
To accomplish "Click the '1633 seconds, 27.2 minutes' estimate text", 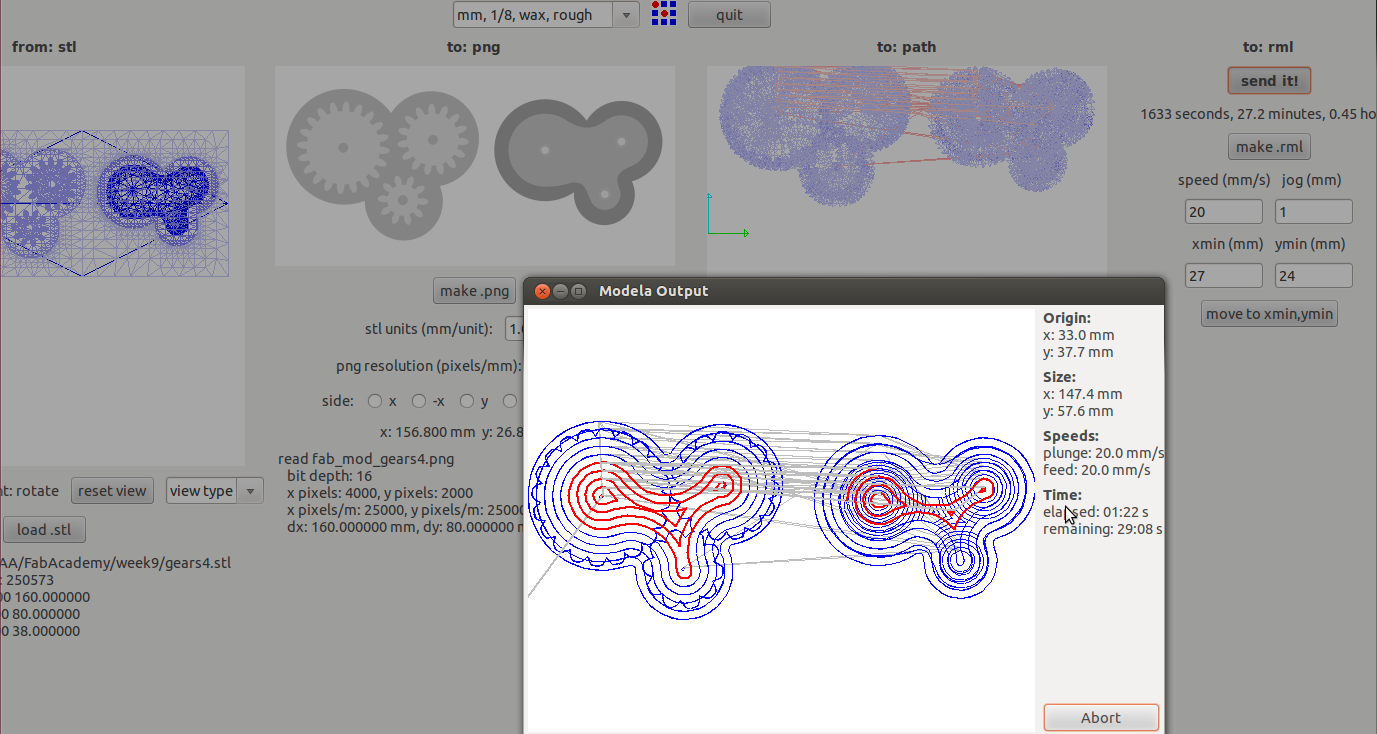I will tap(1258, 114).
